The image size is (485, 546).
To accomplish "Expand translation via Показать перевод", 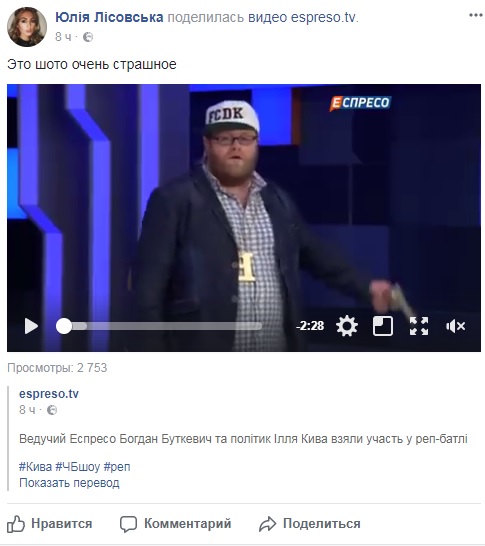I will coord(69,483).
